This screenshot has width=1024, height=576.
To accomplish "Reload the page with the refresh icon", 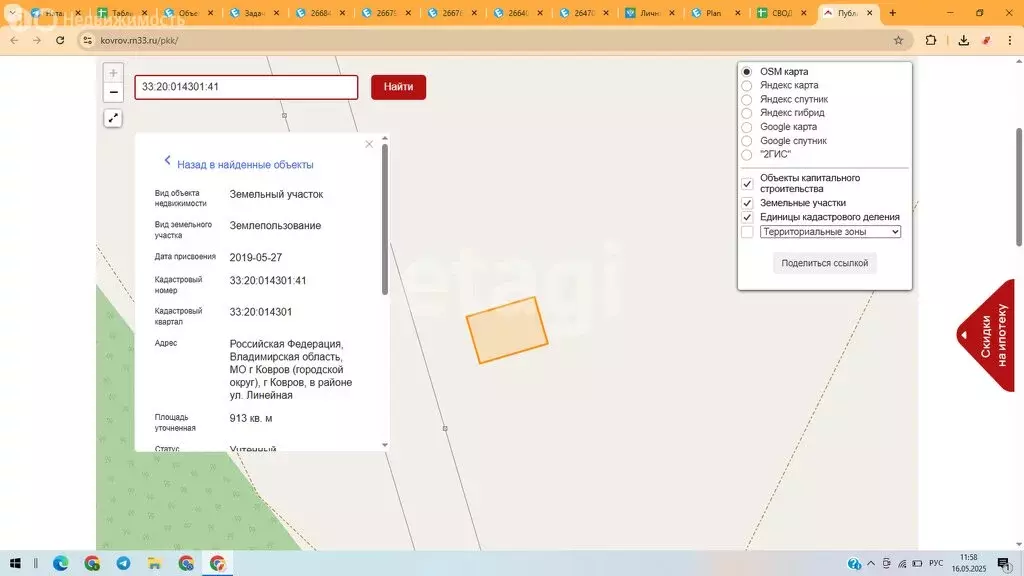I will pyautogui.click(x=63, y=40).
